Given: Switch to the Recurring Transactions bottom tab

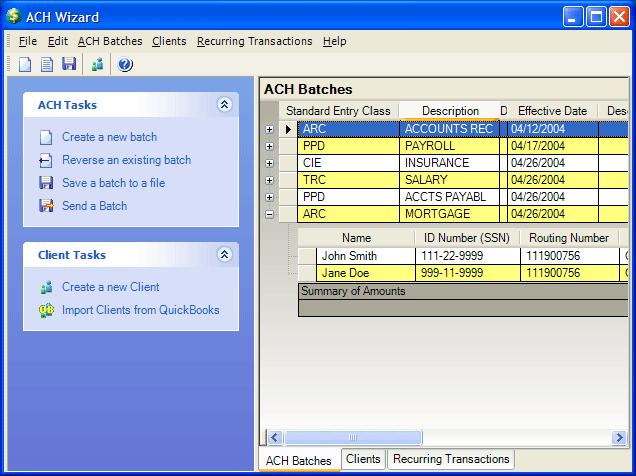Looking at the screenshot, I should tap(451, 459).
